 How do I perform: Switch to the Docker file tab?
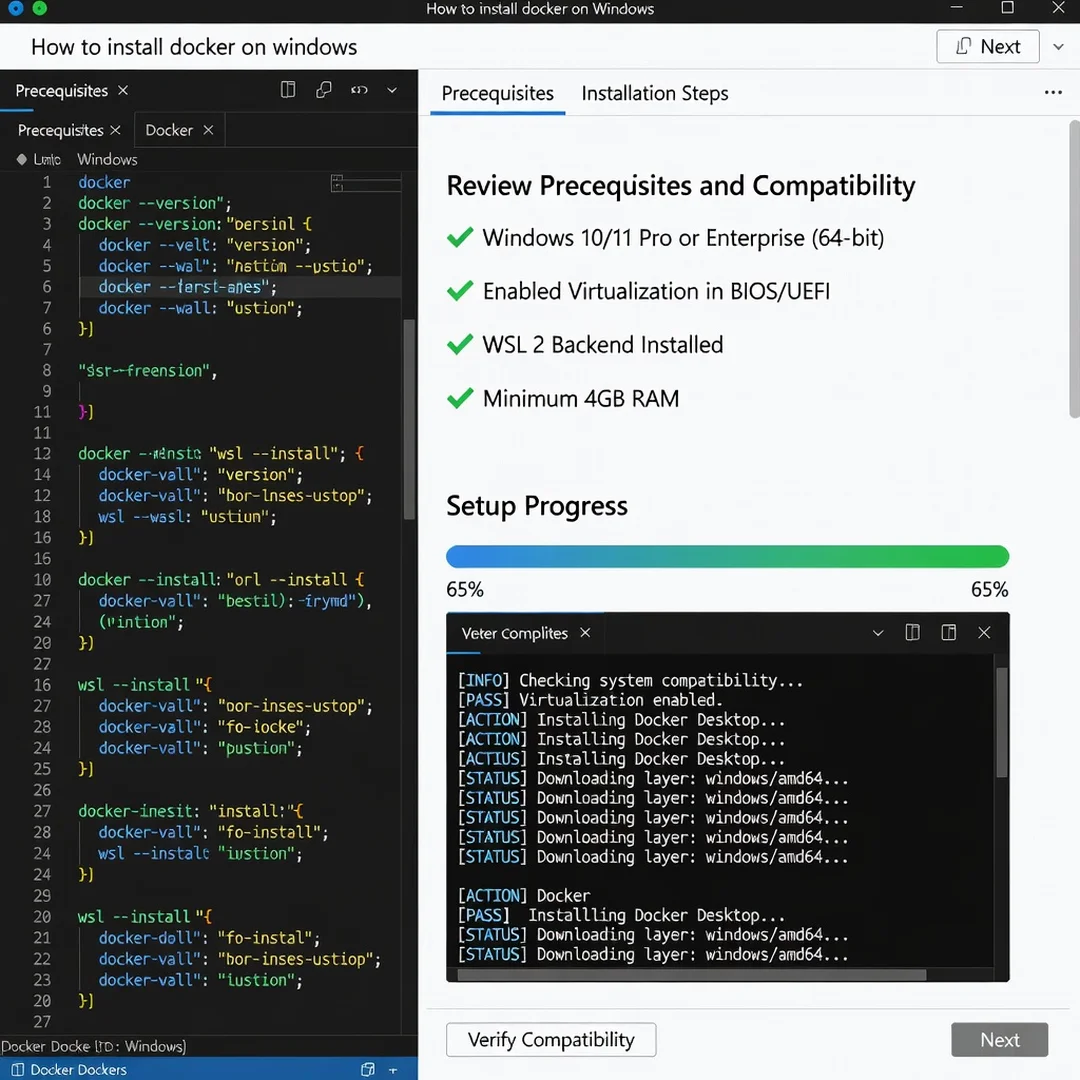pyautogui.click(x=169, y=130)
